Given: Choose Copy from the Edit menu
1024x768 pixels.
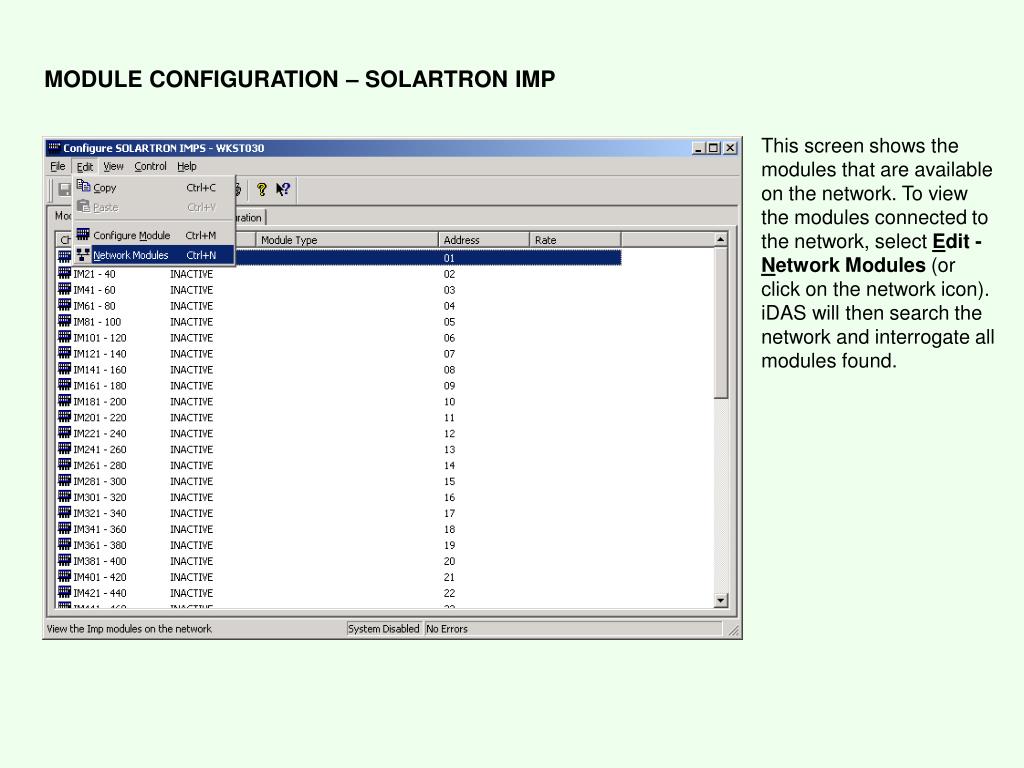Looking at the screenshot, I should click(x=153, y=187).
